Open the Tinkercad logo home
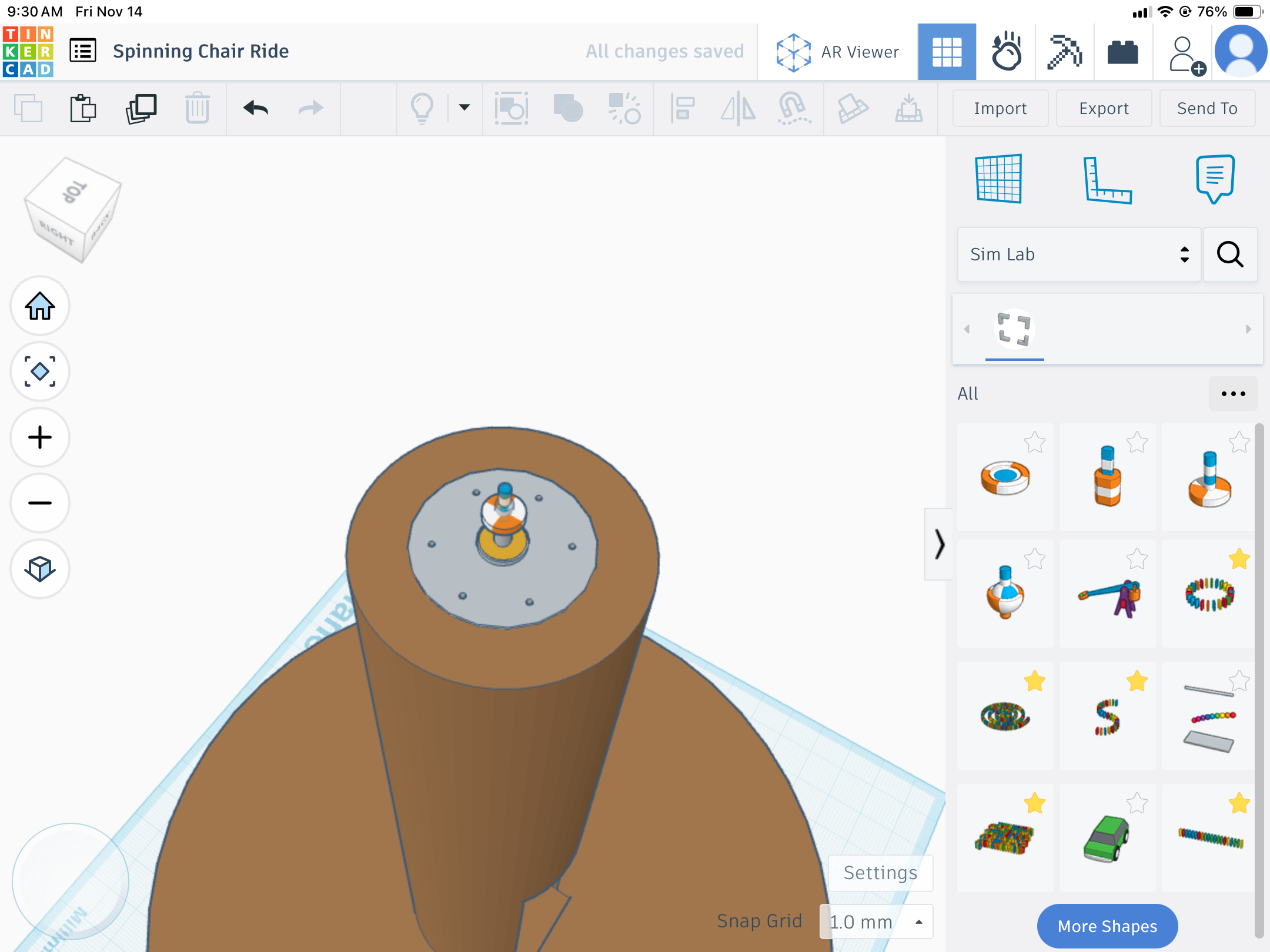The image size is (1270, 952). [28, 52]
